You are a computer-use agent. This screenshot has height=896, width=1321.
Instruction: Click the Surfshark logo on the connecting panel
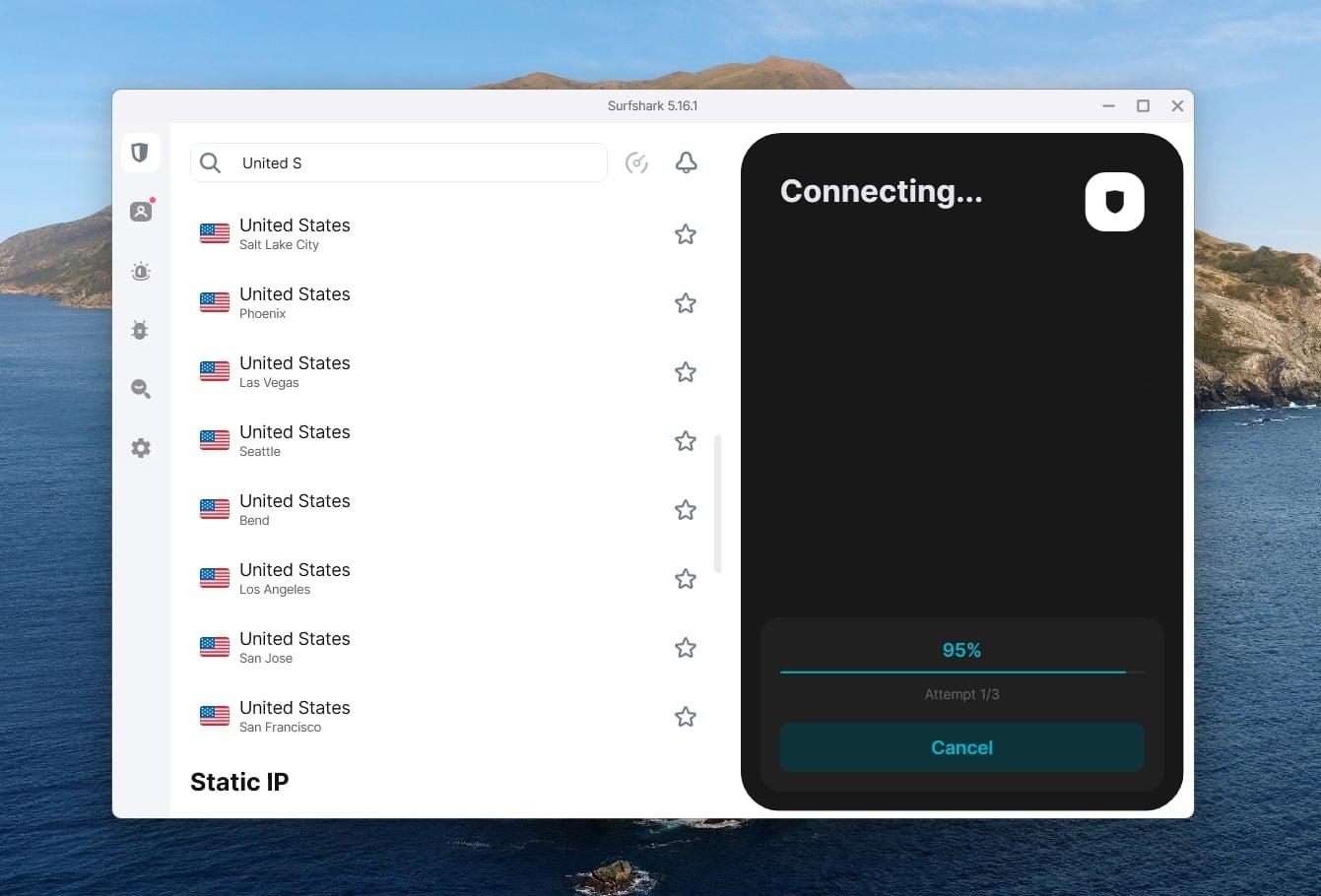coord(1114,202)
